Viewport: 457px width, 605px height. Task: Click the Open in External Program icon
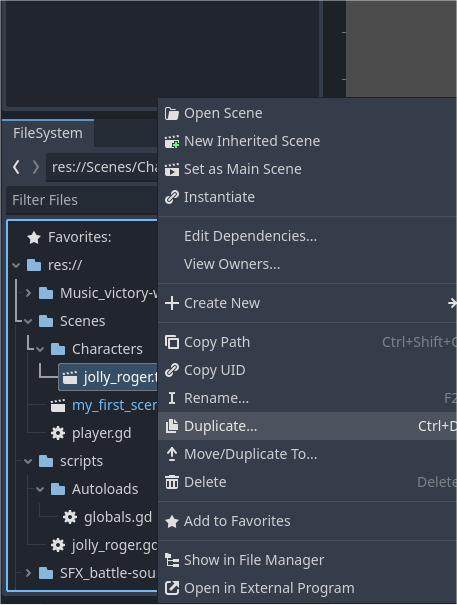point(172,588)
